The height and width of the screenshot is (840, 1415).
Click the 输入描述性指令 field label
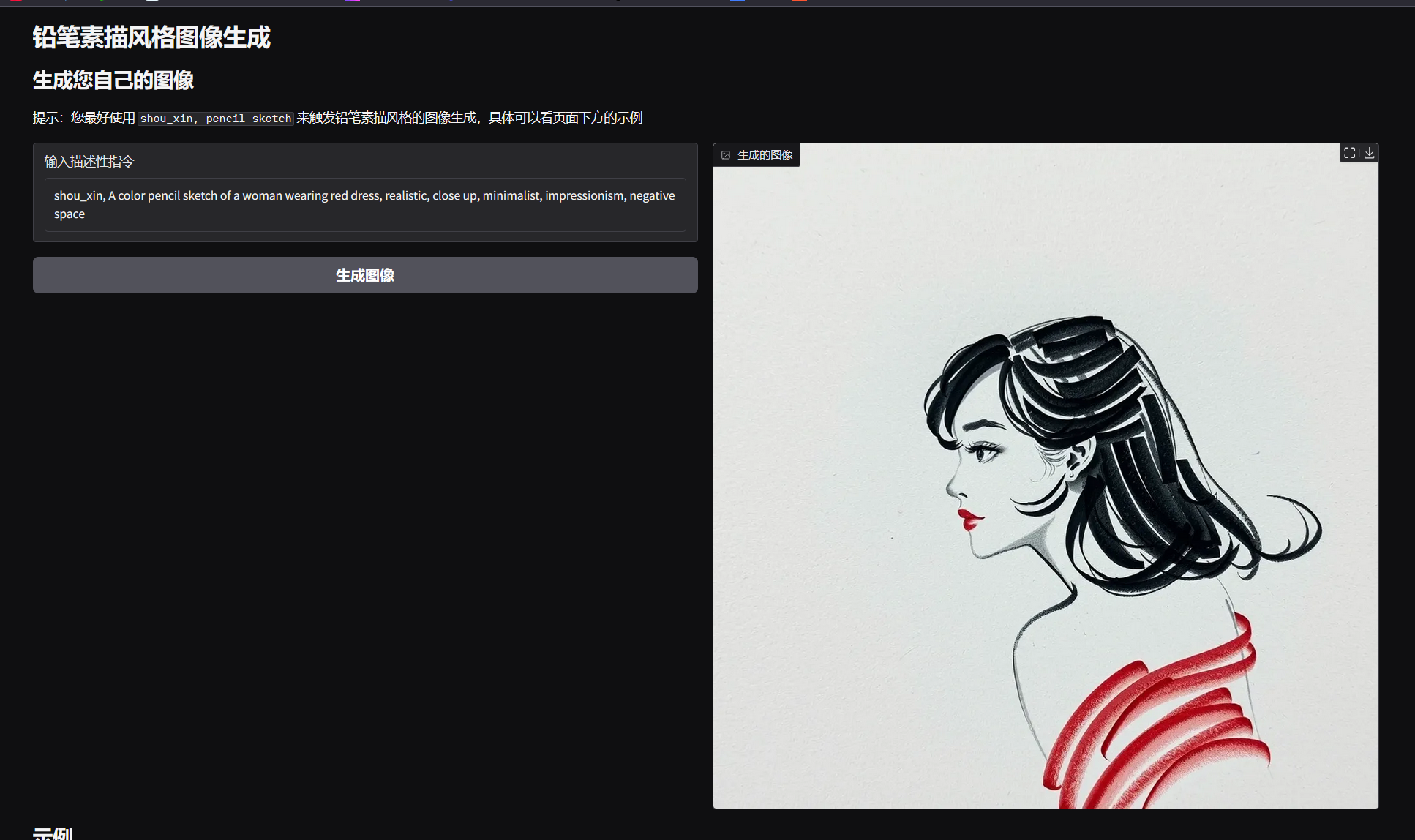point(89,162)
